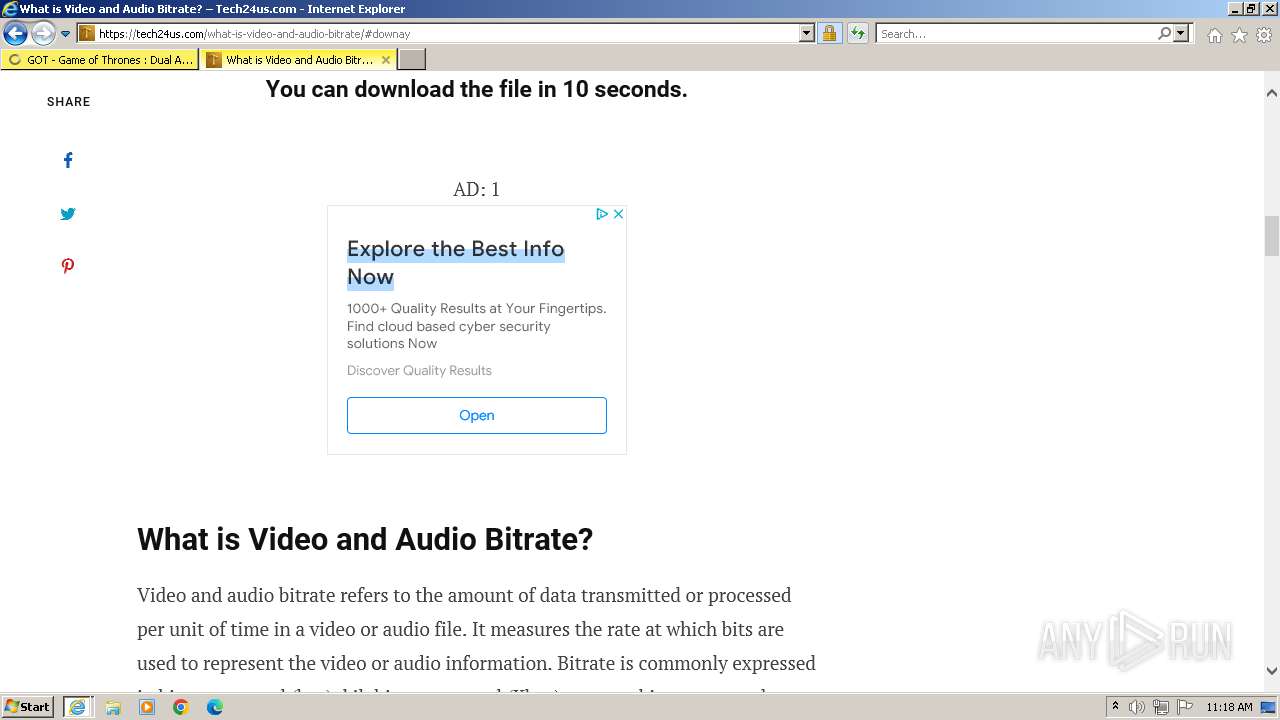The height and width of the screenshot is (720, 1280).
Task: Open the security lock report icon
Action: [829, 33]
